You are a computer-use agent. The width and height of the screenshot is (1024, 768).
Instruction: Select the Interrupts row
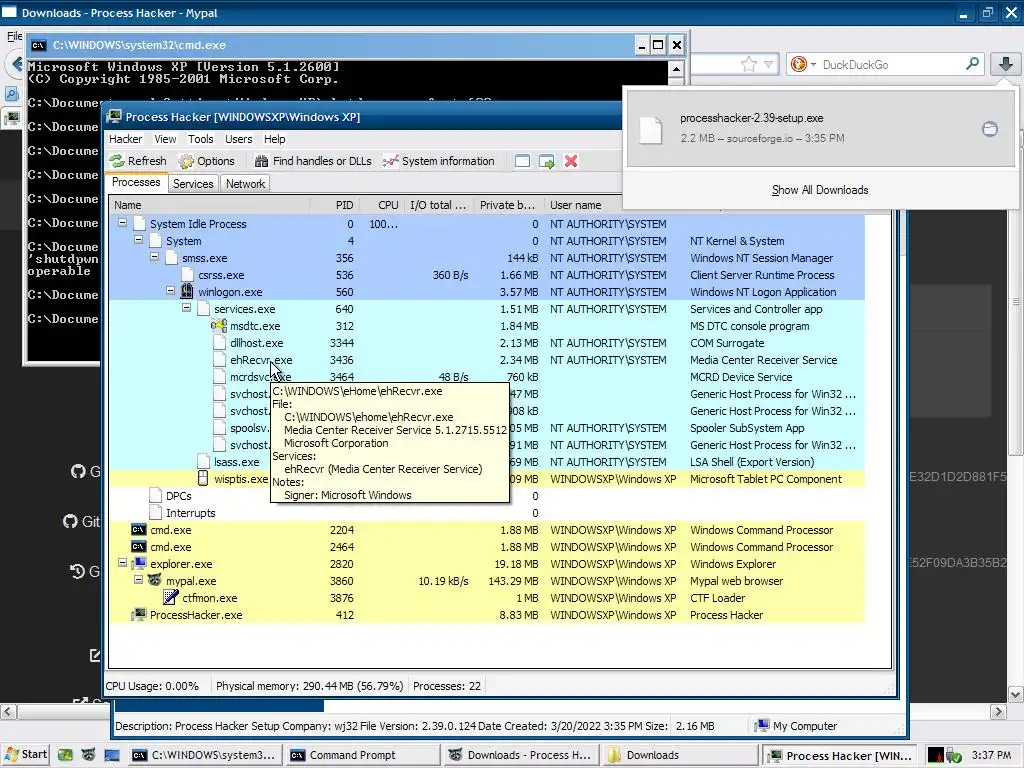click(x=487, y=513)
